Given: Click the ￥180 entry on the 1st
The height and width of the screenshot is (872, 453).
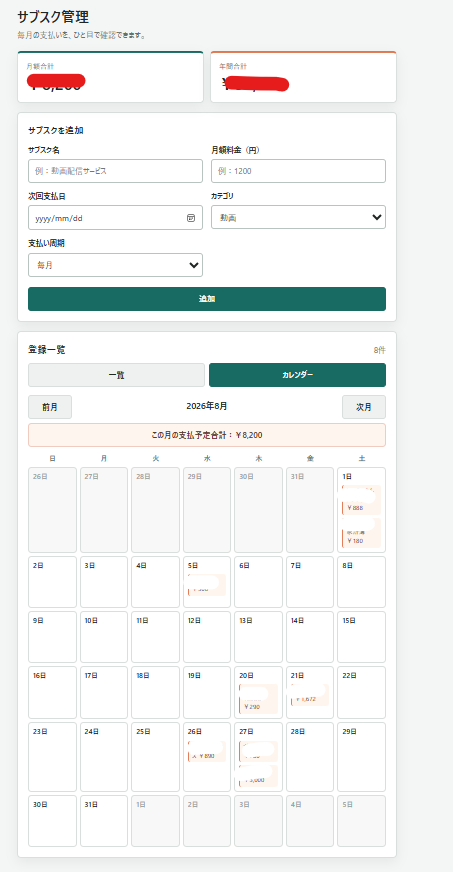Looking at the screenshot, I should click(x=361, y=533).
